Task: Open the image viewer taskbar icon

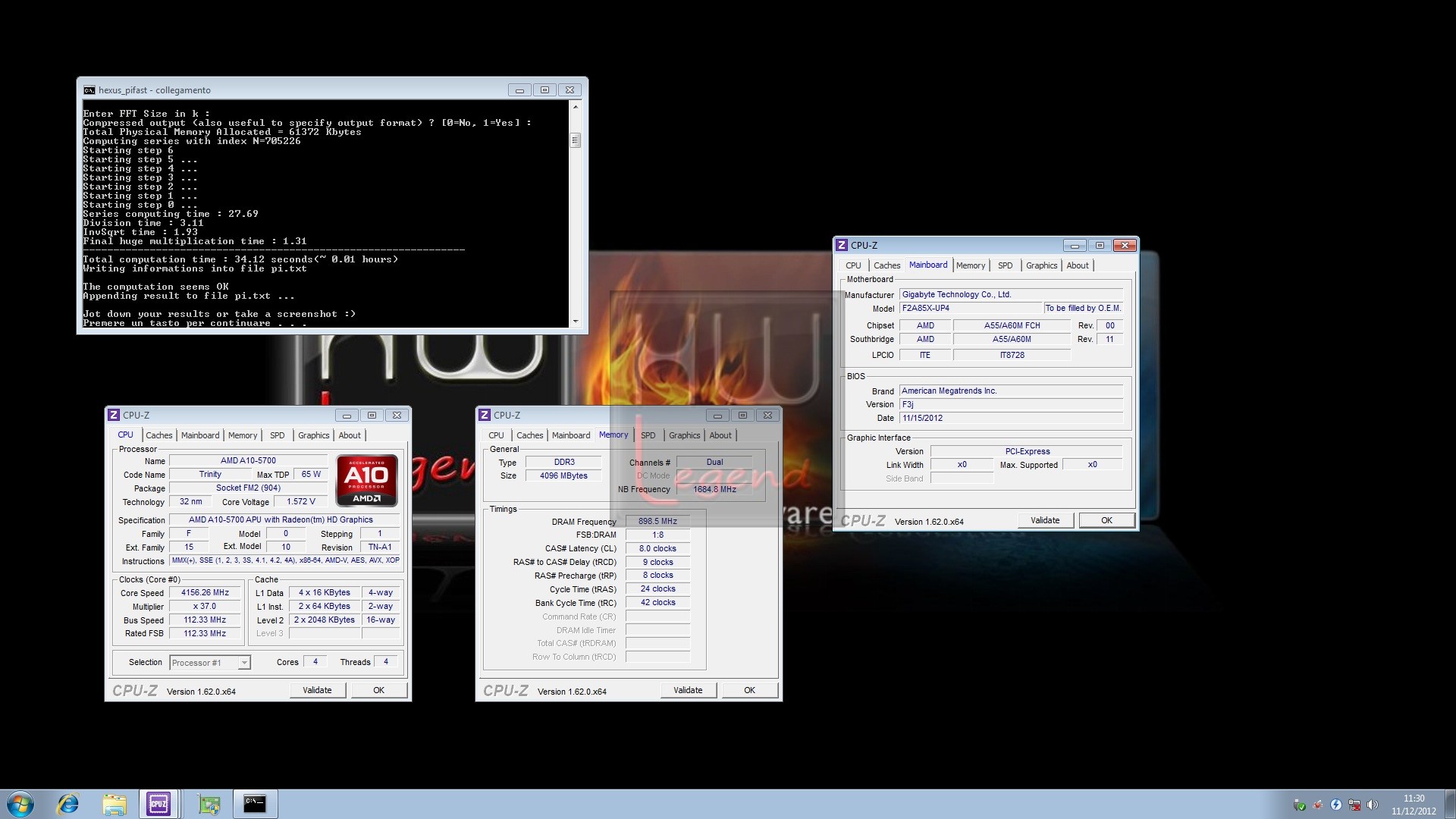Action: pos(209,804)
